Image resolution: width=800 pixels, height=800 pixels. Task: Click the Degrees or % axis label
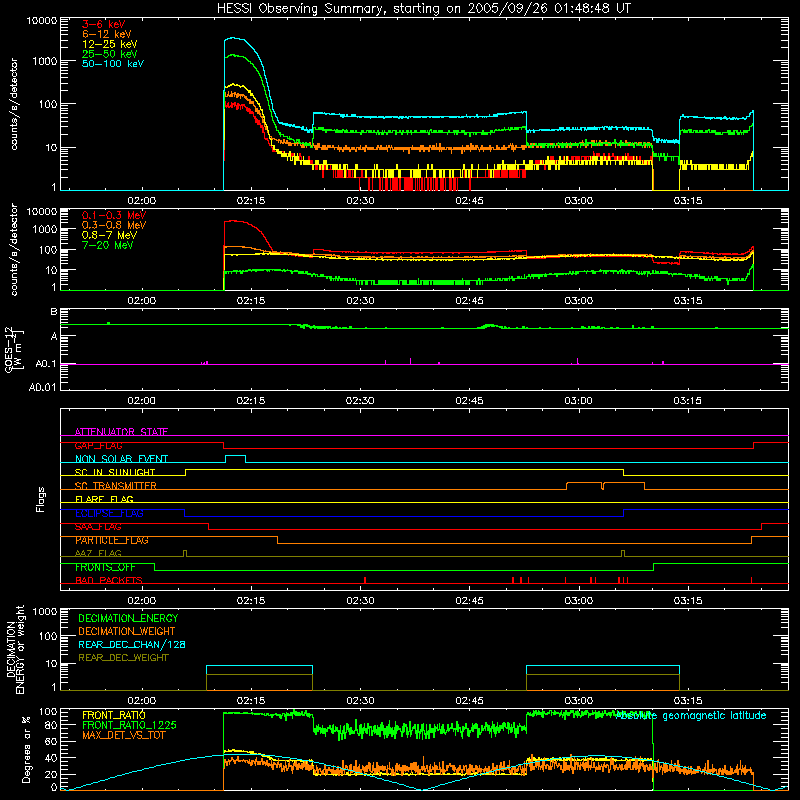(x=26, y=749)
